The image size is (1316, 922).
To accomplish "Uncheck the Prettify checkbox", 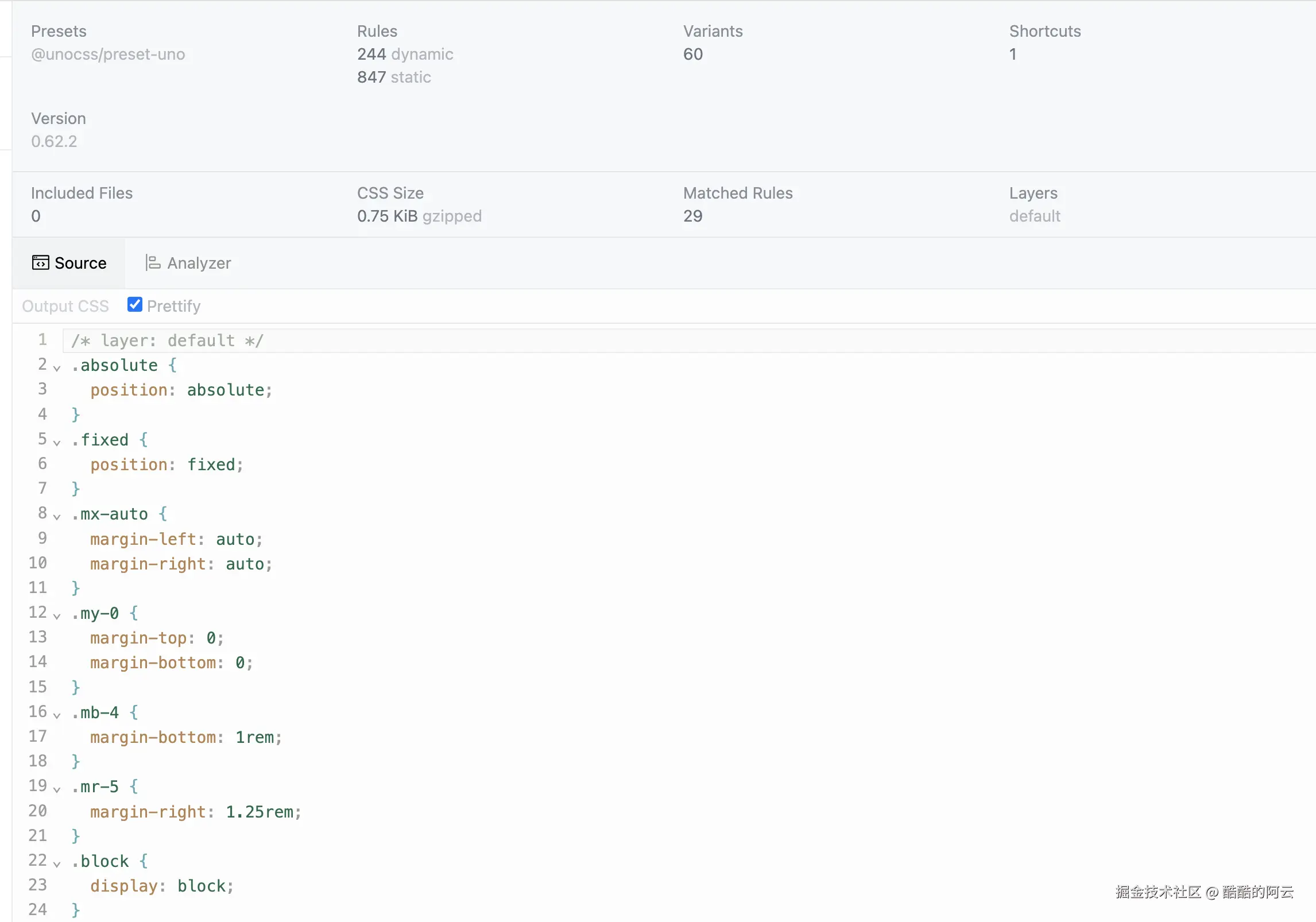I will click(x=135, y=305).
